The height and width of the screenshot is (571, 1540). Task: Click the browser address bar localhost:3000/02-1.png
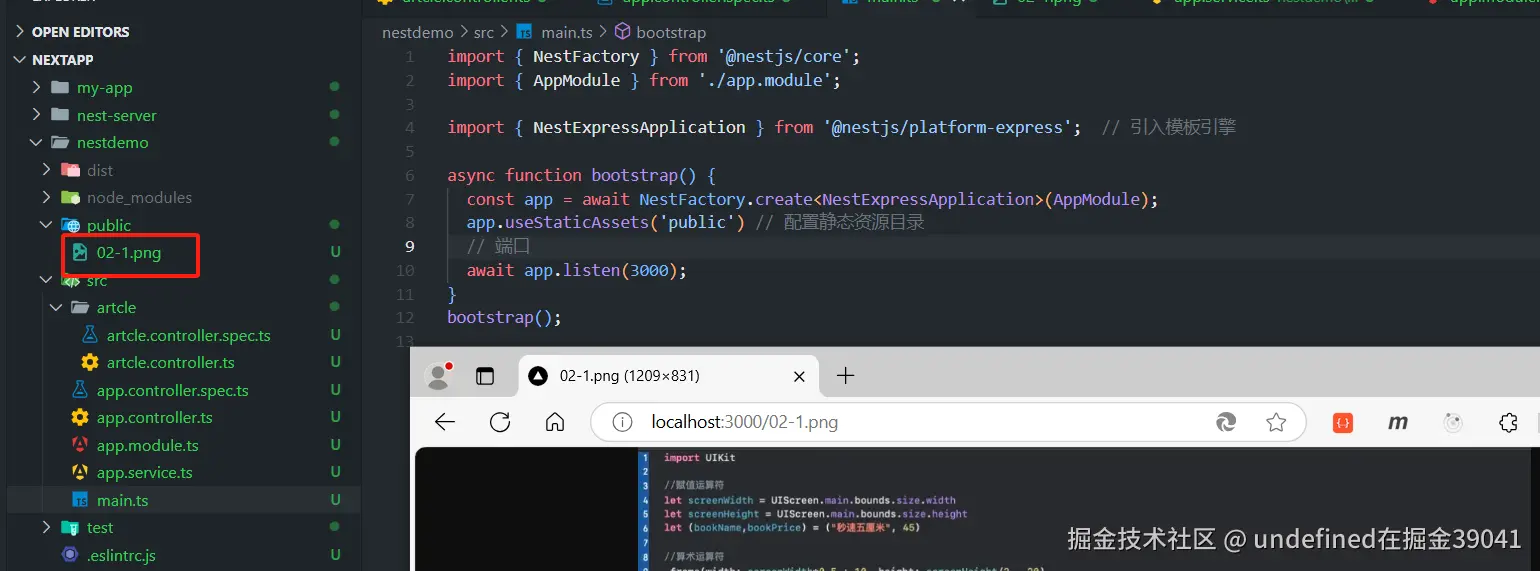[948, 422]
